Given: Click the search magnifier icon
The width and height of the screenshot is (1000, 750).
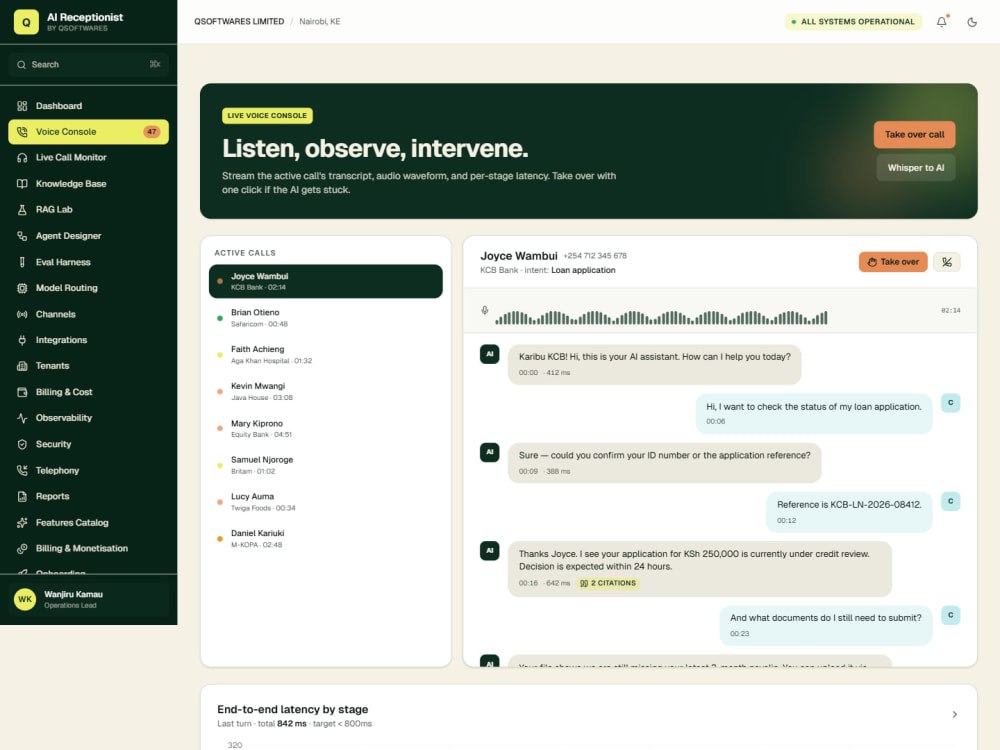Looking at the screenshot, I should click(x=22, y=64).
